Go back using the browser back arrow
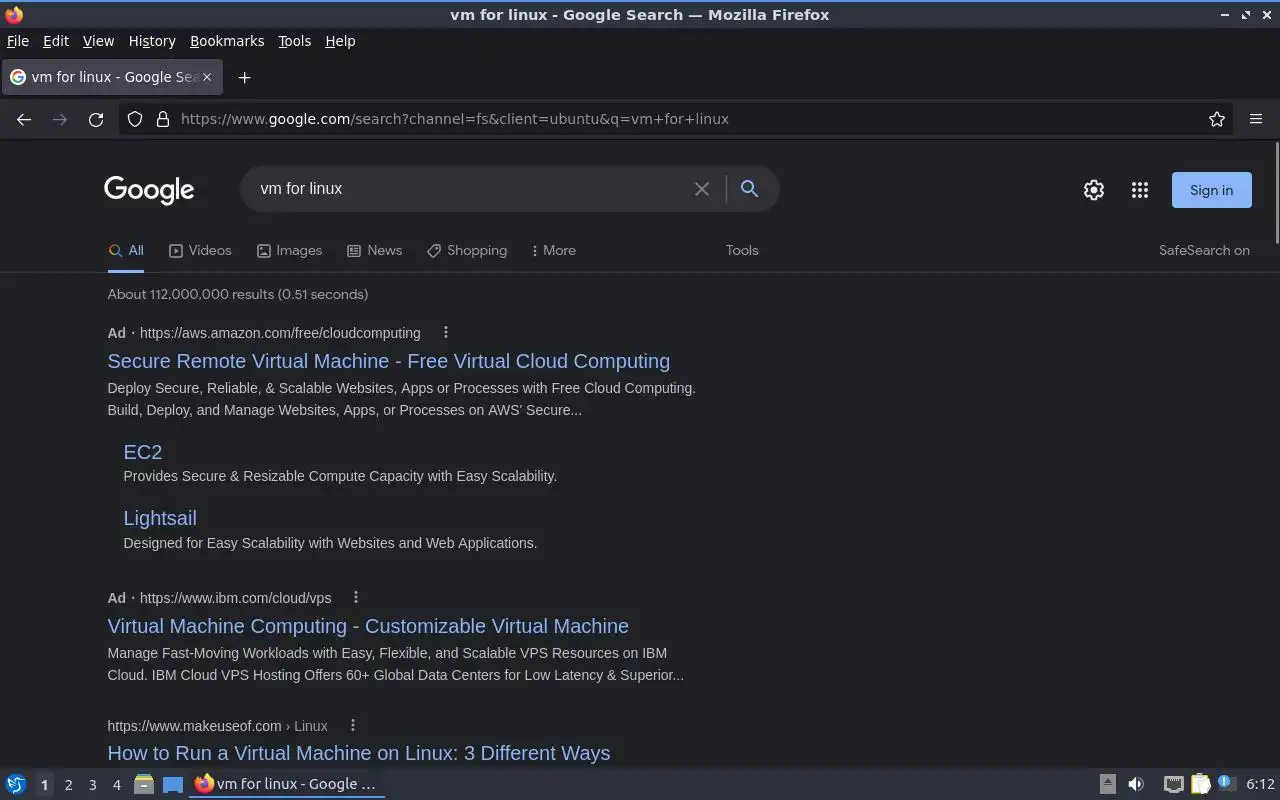This screenshot has width=1280, height=800. 24,119
